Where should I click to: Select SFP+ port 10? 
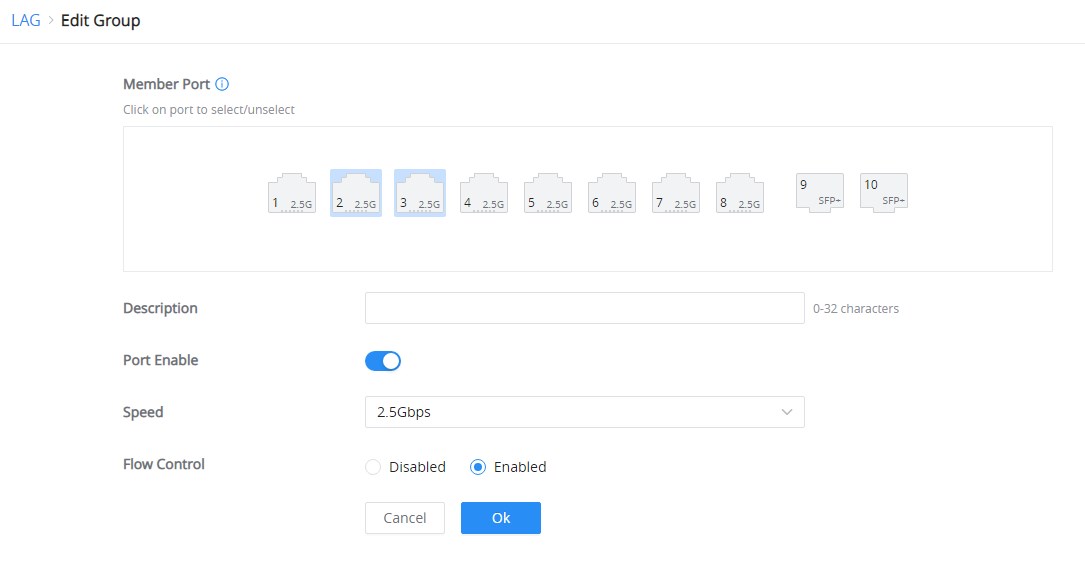point(884,192)
